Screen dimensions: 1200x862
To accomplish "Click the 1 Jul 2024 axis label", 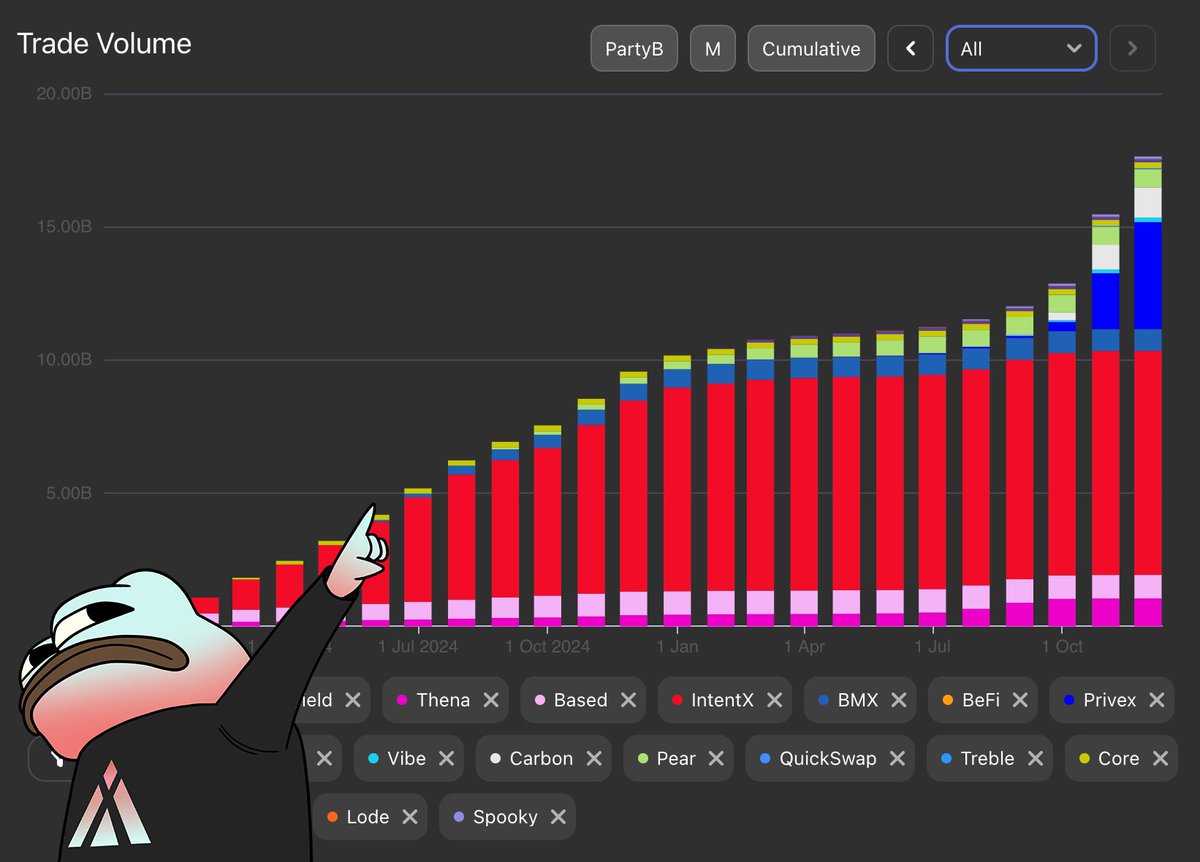I will (418, 647).
